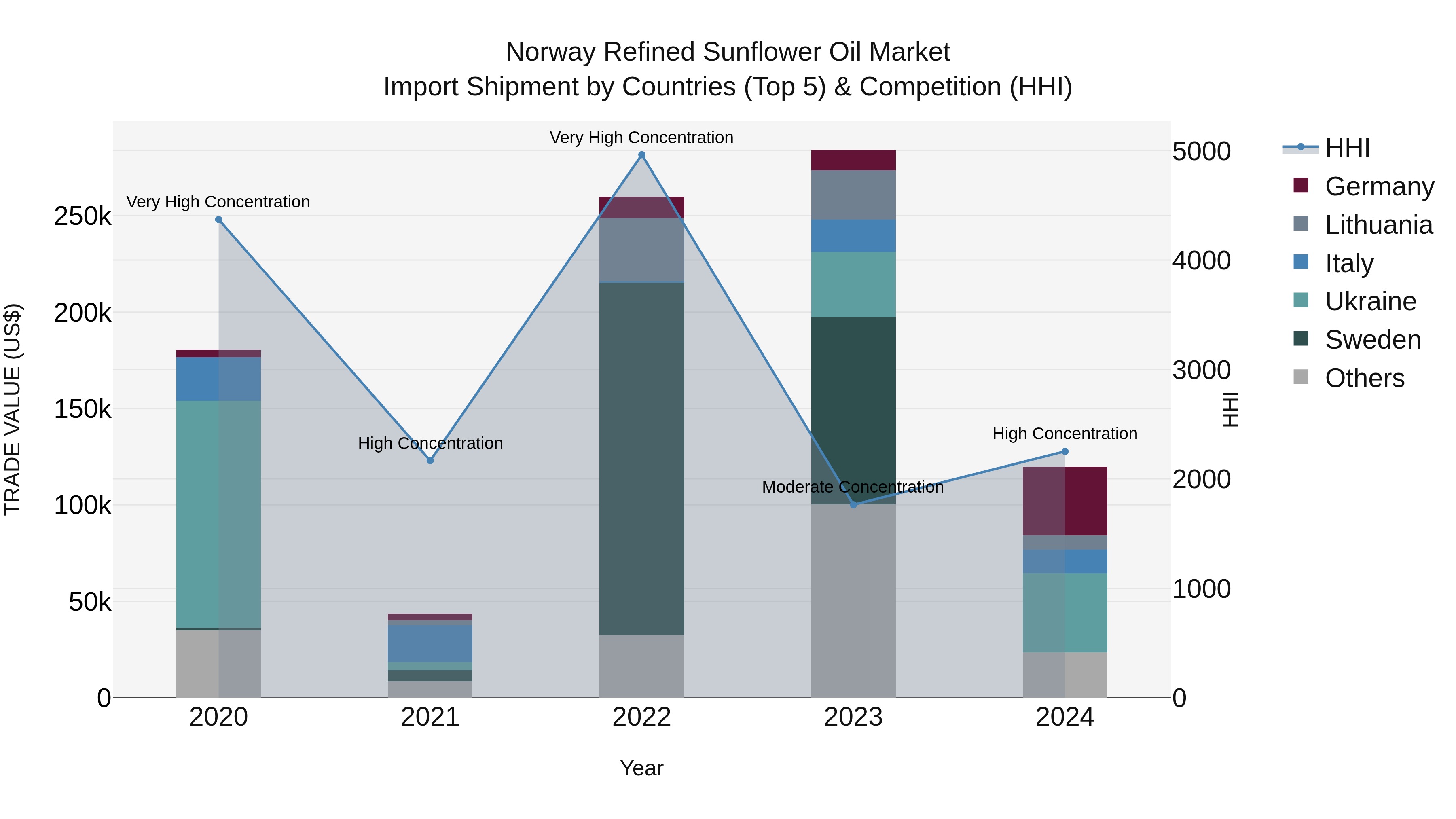Click the Lithuania segment of 2022 bar
The image size is (1456, 819).
(641, 250)
